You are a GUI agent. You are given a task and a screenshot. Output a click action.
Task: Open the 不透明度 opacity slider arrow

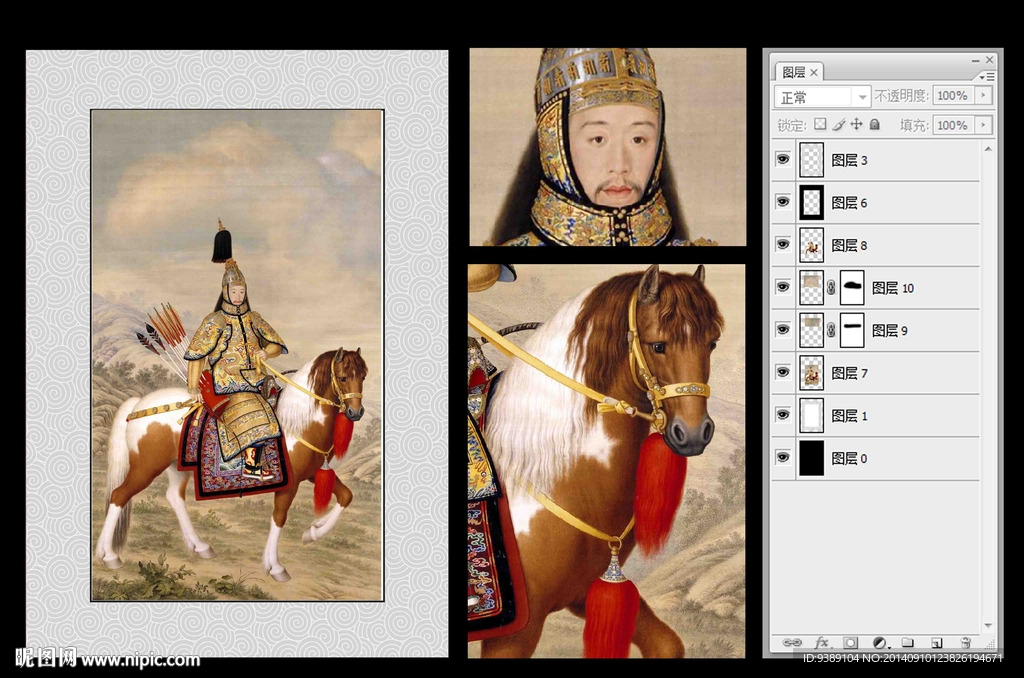[x=983, y=96]
